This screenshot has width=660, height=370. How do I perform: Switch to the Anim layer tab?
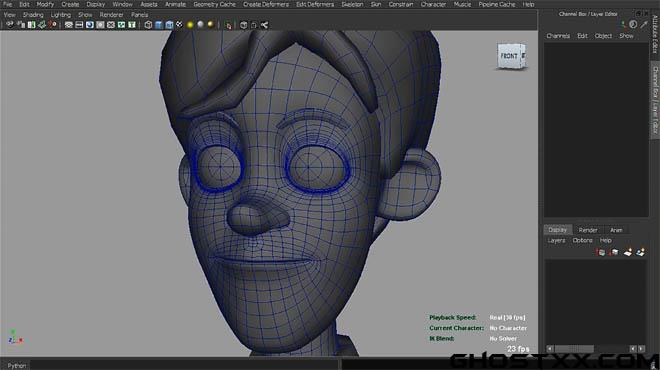(616, 230)
